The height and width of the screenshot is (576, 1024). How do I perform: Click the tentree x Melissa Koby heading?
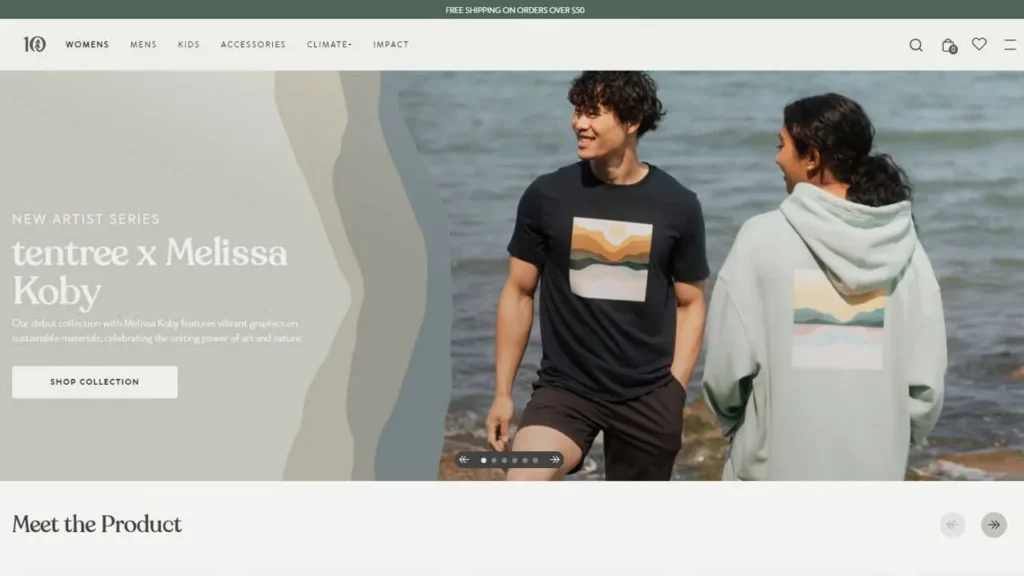point(150,272)
